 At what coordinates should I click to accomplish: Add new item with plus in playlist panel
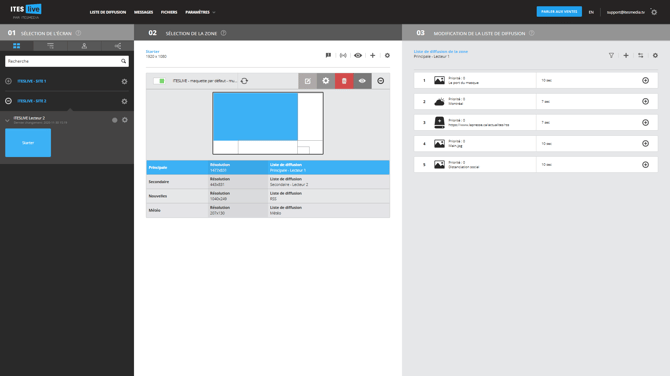pyautogui.click(x=626, y=56)
